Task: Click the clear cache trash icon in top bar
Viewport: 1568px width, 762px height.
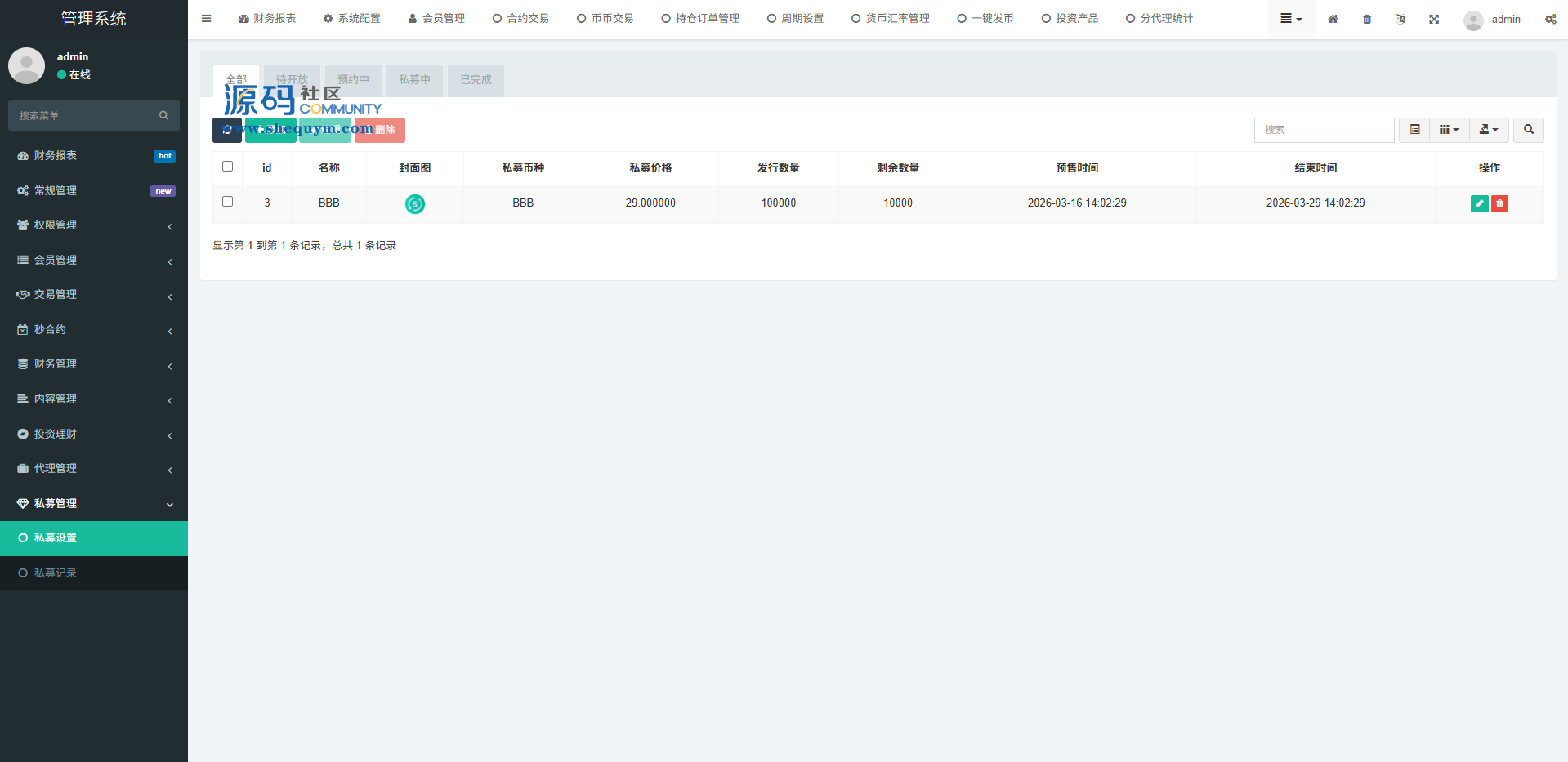Action: (1367, 19)
